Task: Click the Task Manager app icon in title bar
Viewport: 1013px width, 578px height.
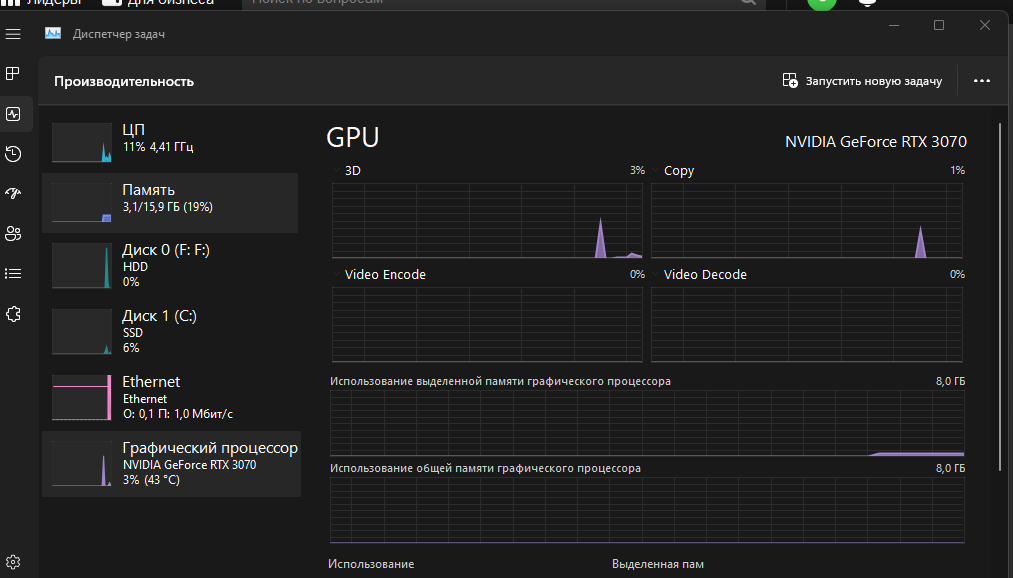Action: pos(53,34)
